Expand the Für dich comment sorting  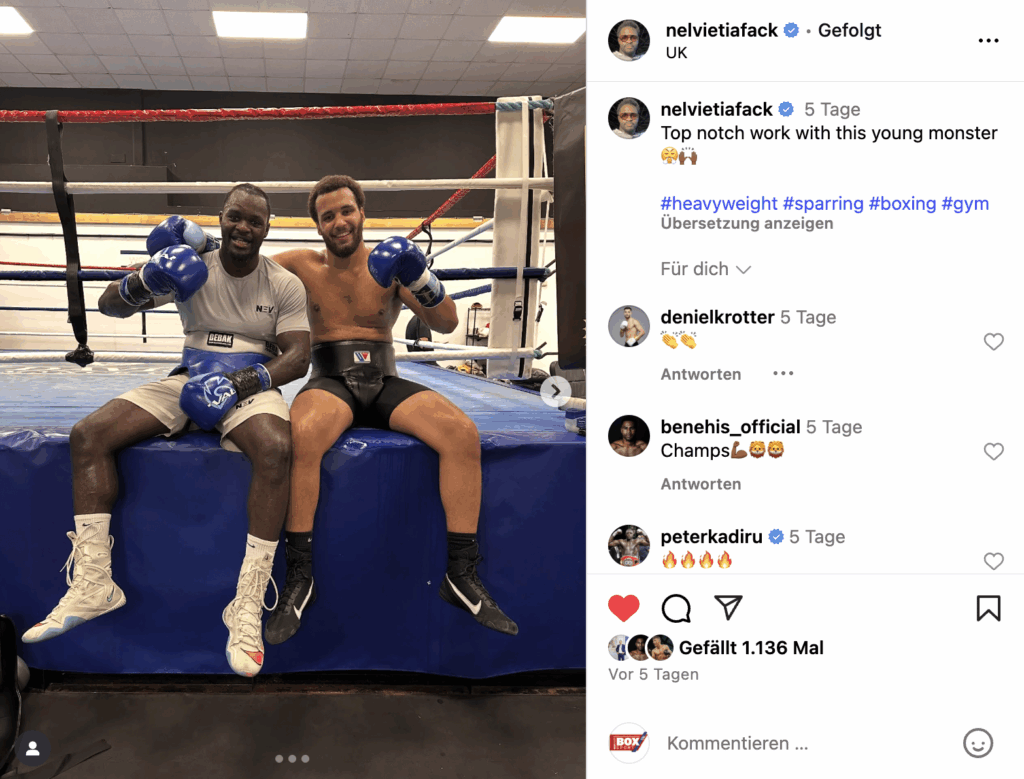point(705,269)
